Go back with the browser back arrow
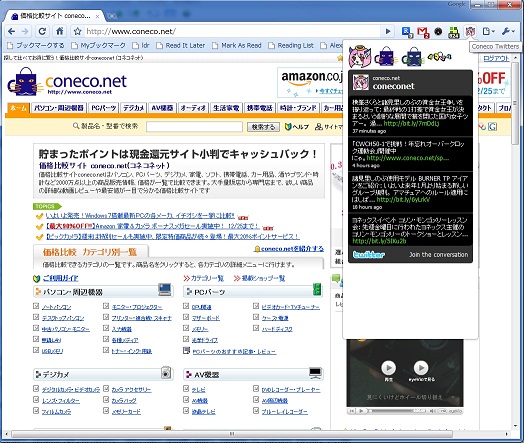This screenshot has height=443, width=524. coord(11,31)
